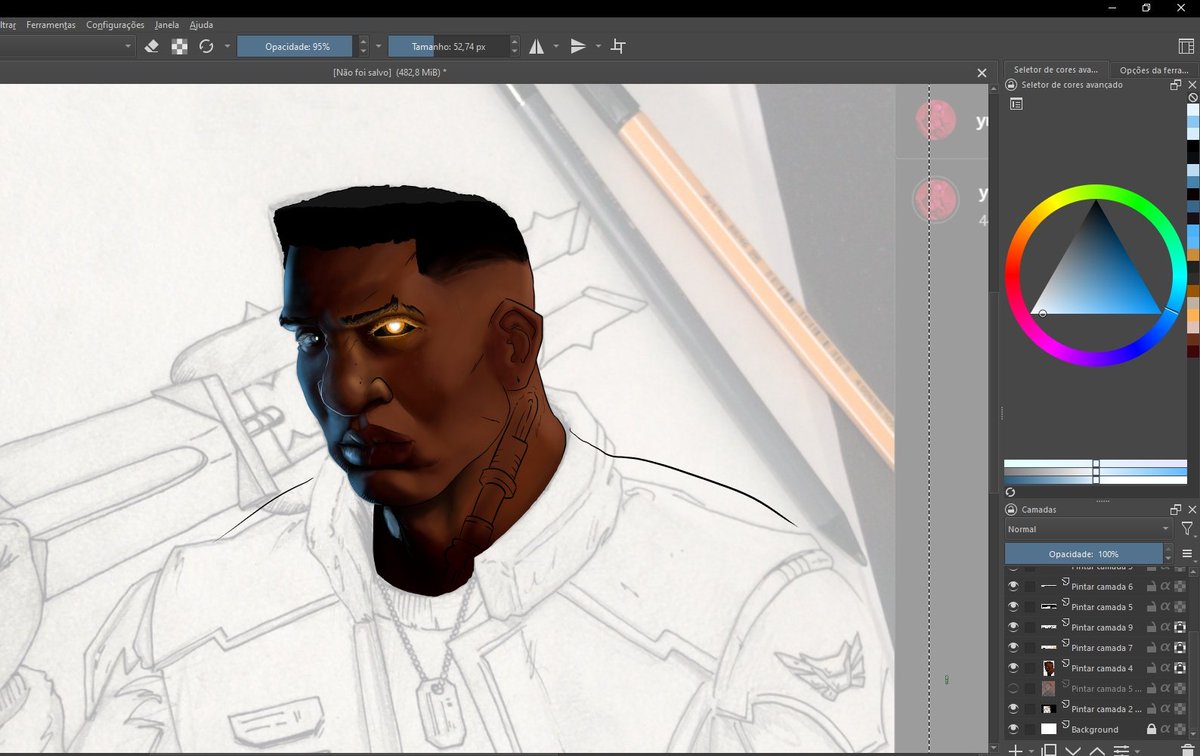Switch to Seletor de cores ava... tab

pyautogui.click(x=1055, y=70)
